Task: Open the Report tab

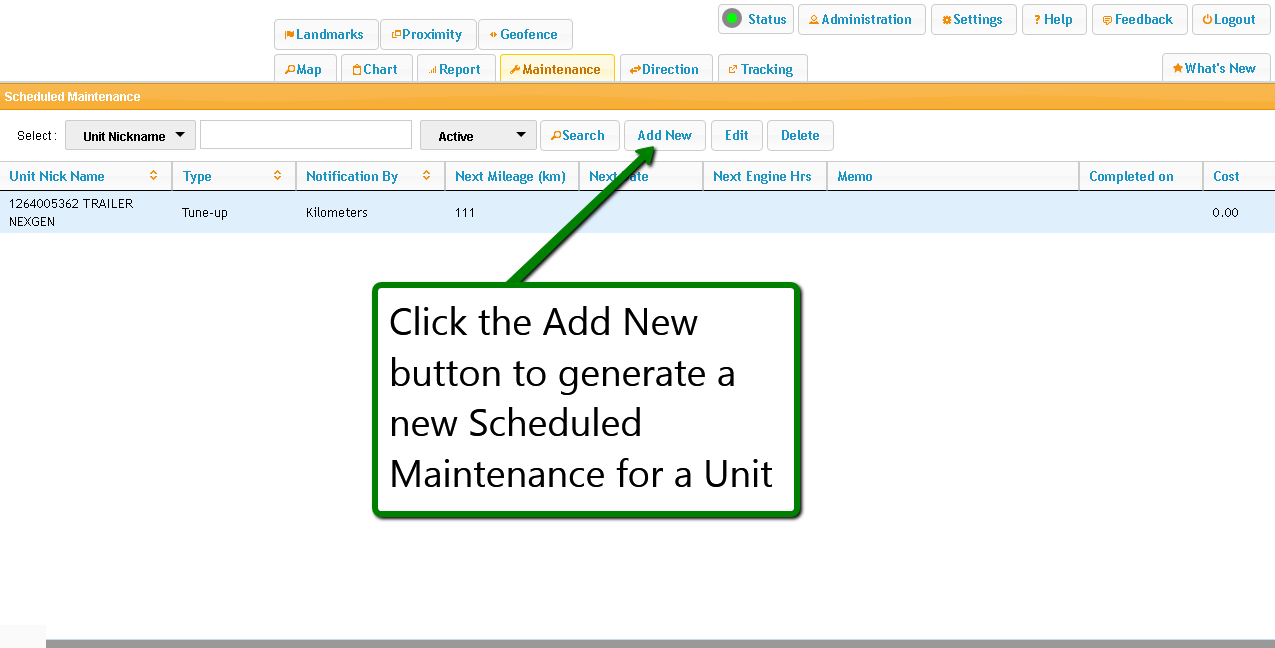Action: point(455,69)
